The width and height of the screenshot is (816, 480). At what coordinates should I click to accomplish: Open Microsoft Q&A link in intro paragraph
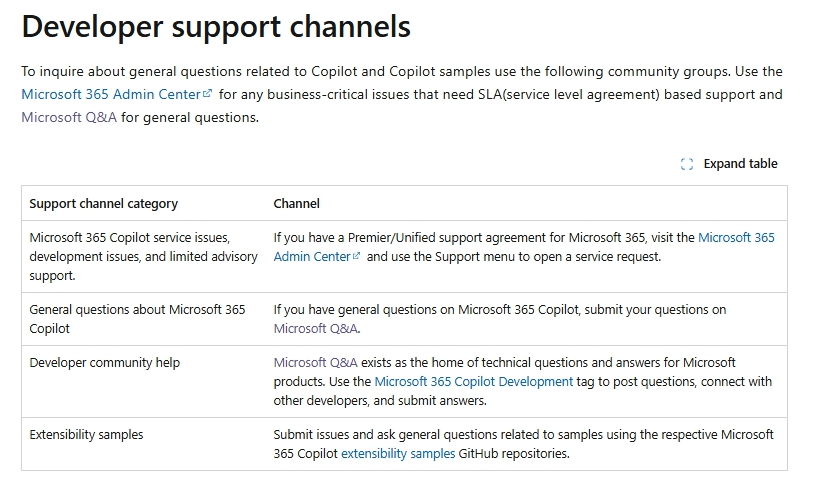pyautogui.click(x=69, y=117)
